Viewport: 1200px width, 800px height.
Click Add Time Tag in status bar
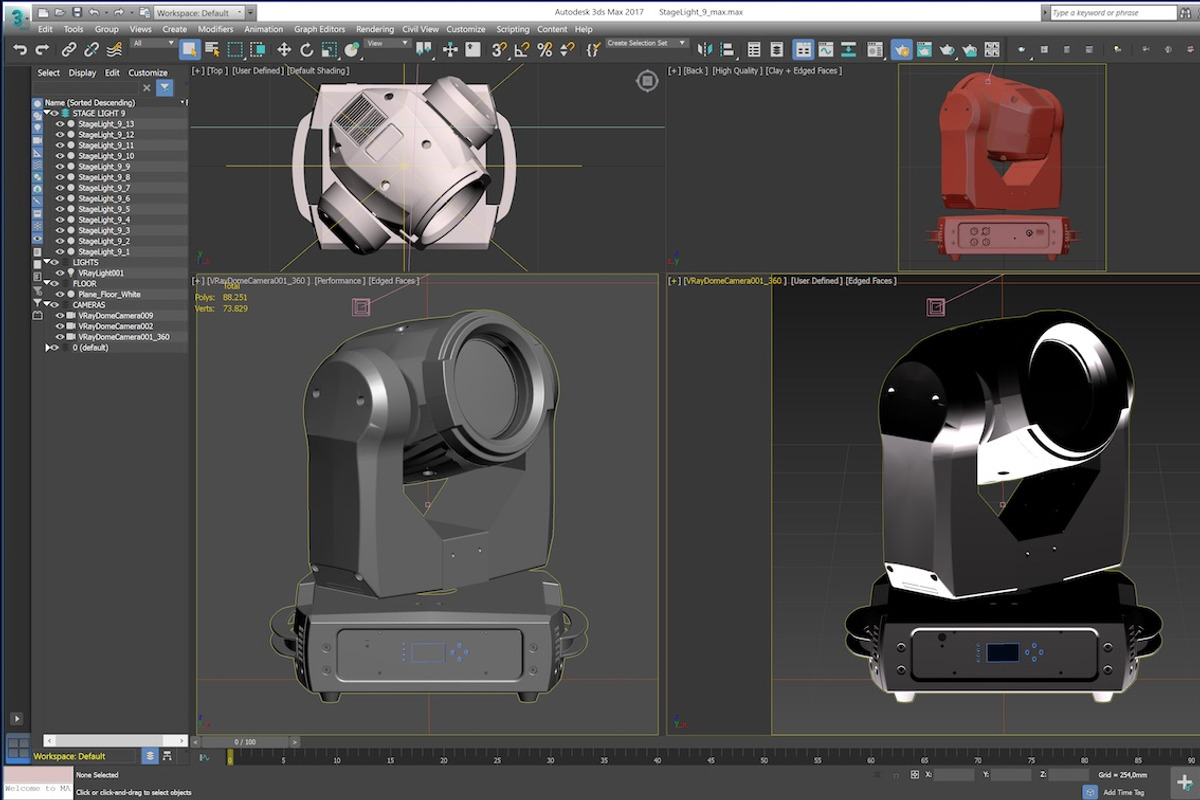click(1123, 792)
